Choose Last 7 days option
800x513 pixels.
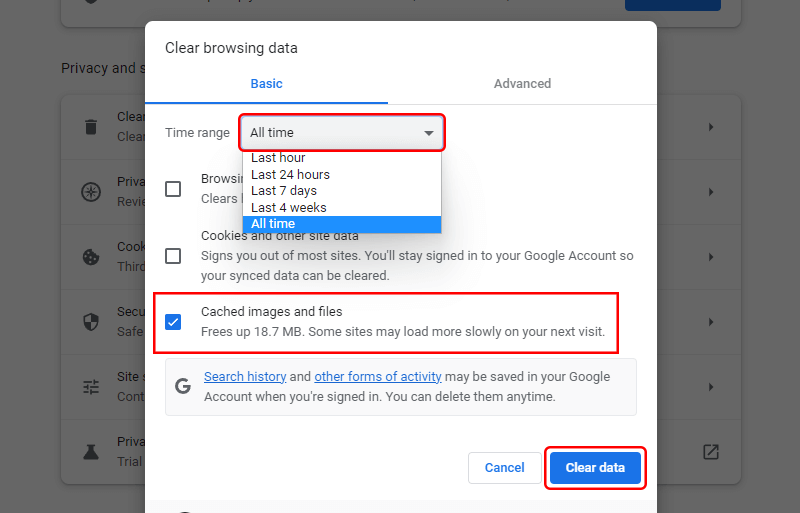pos(284,191)
